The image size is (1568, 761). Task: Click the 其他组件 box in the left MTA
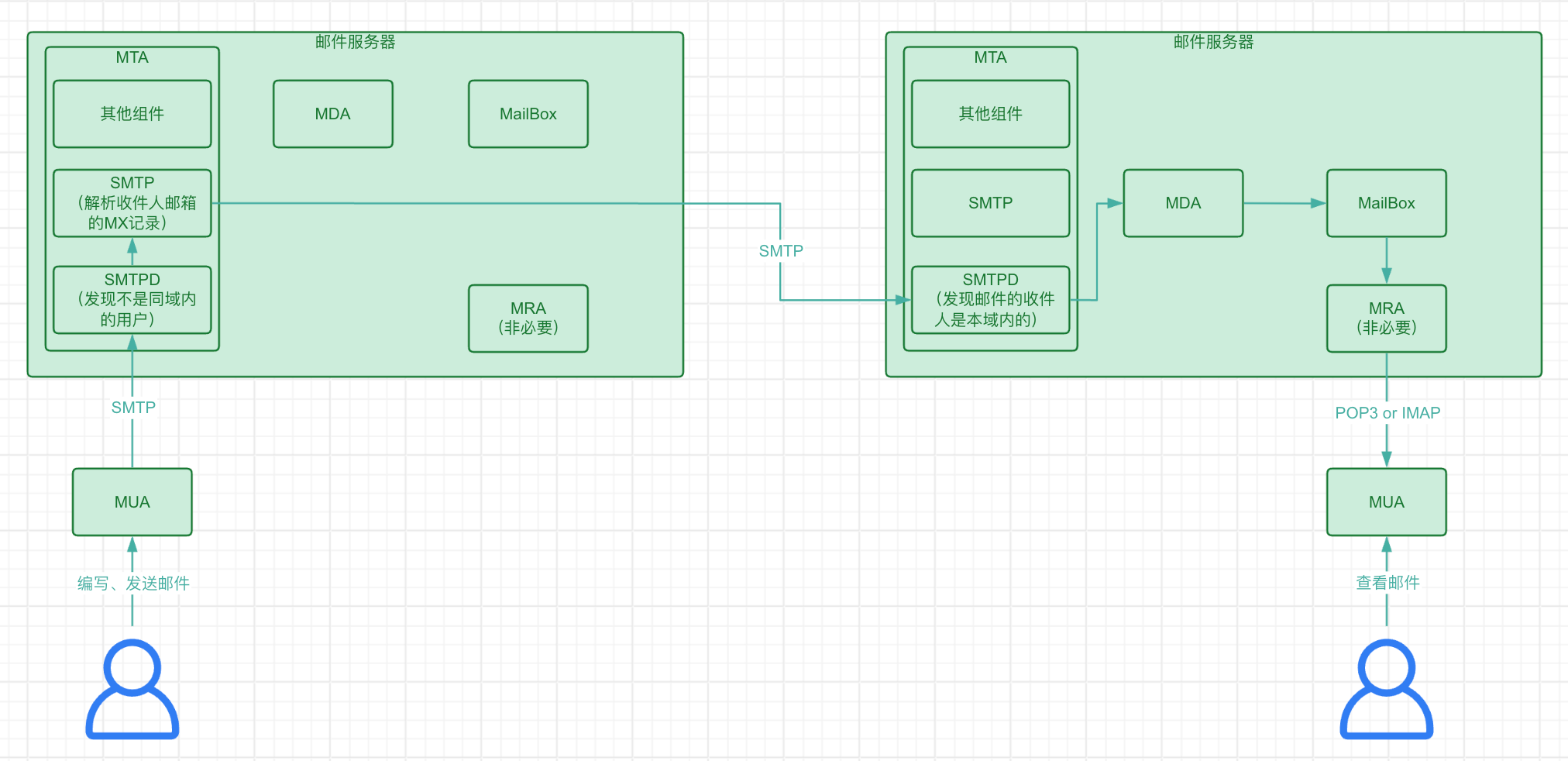click(x=132, y=114)
